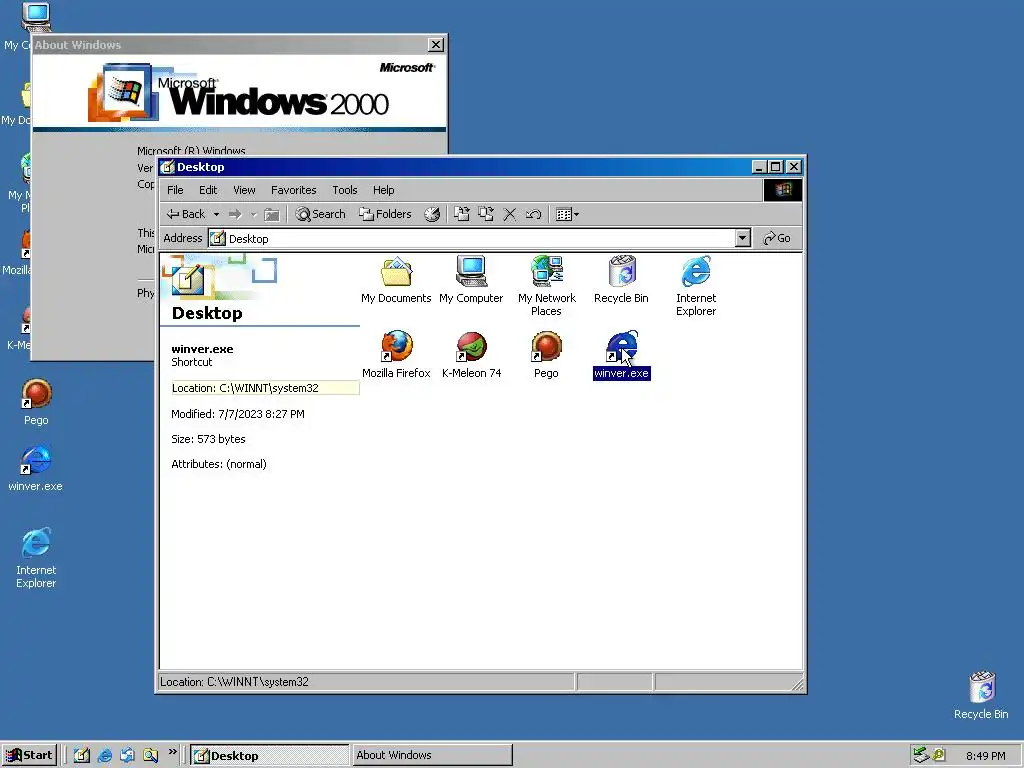Expand quick launch overflow chevron
The width and height of the screenshot is (1024, 768).
coord(172,752)
